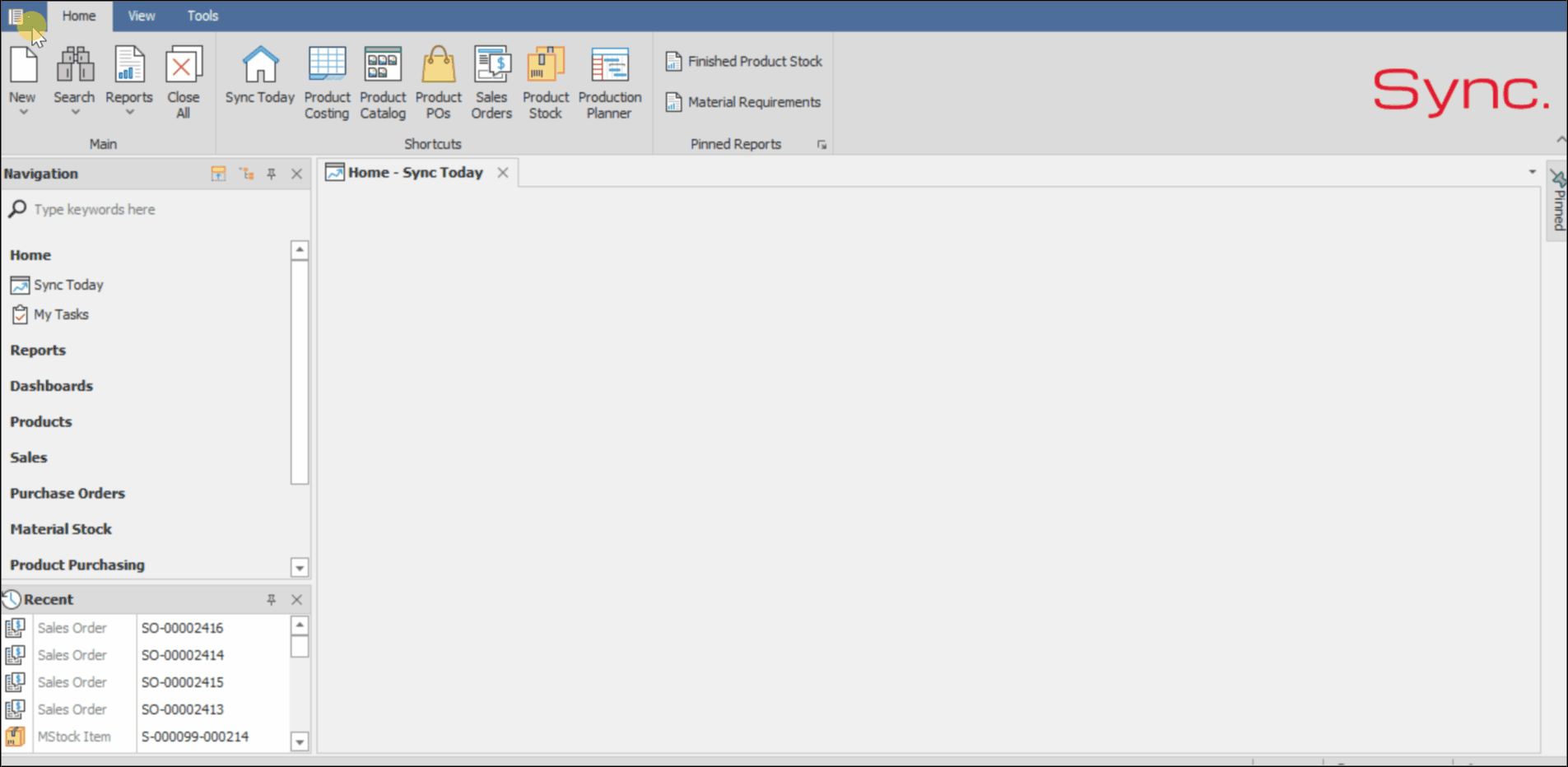The image size is (1568, 767).
Task: Open the Pinned Reports dialog launcher
Action: [821, 145]
